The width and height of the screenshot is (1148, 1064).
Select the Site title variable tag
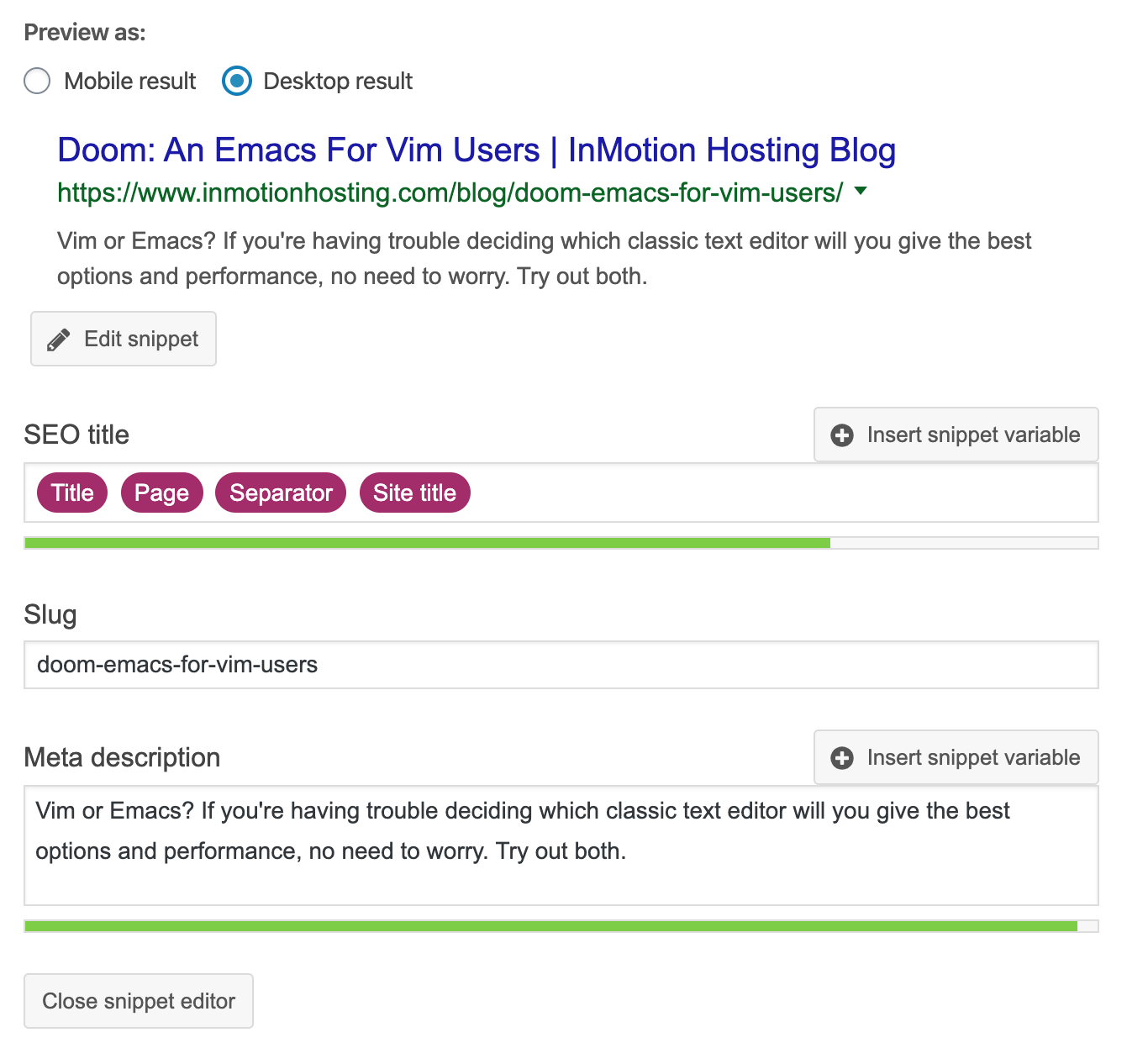point(414,493)
